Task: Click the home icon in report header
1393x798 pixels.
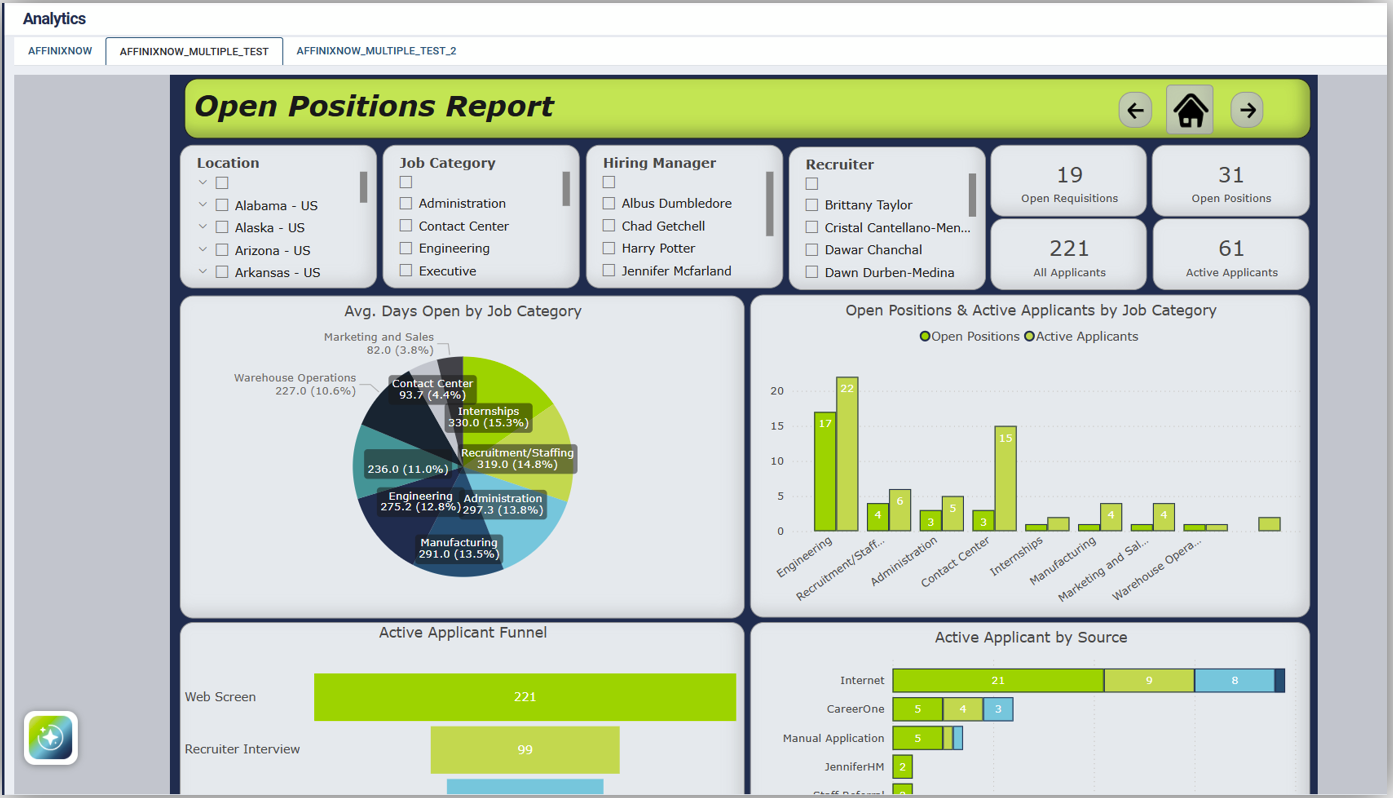Action: (x=1190, y=110)
